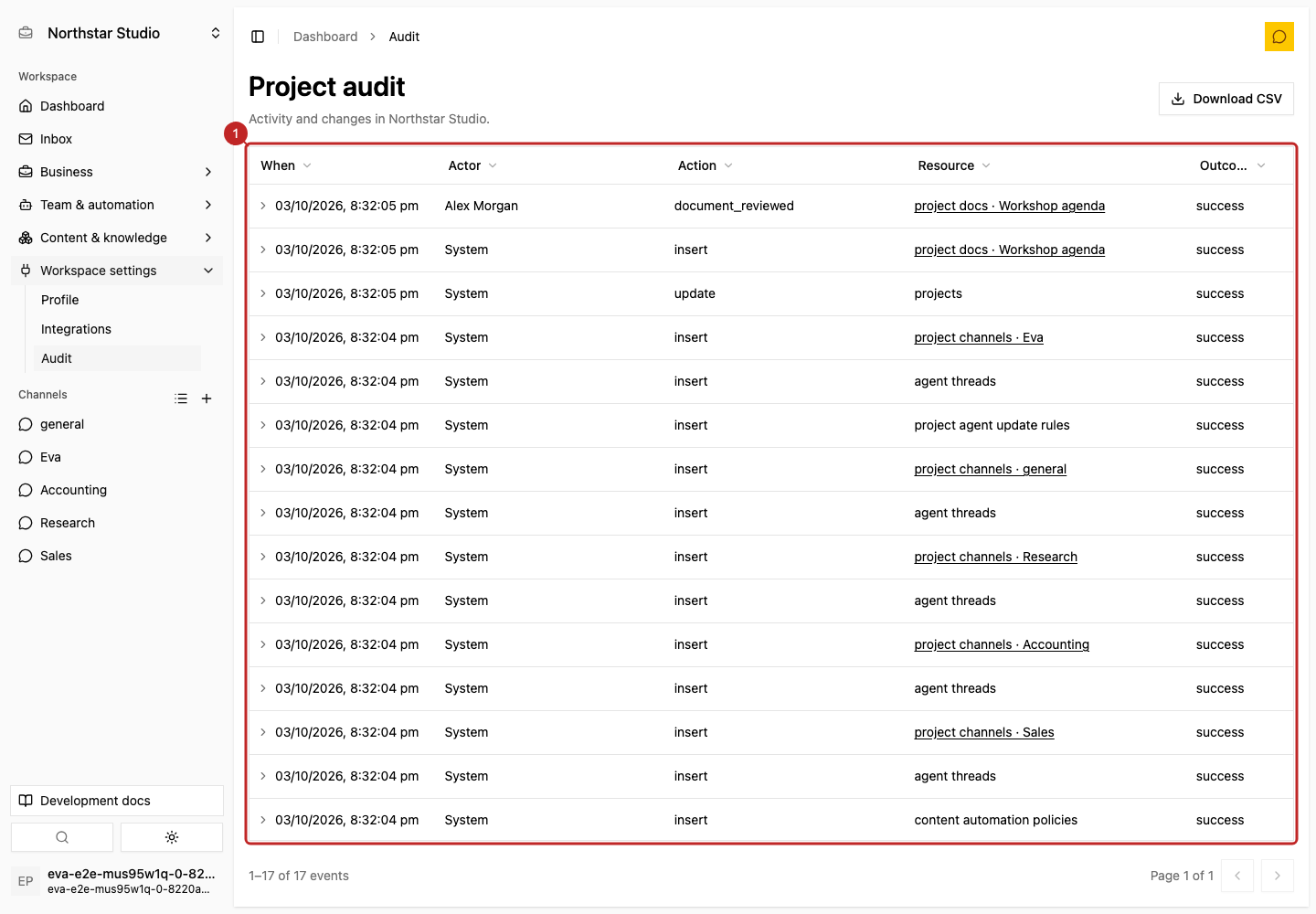Expand the project agent update rules row
Viewport: 1316px width, 914px height.
pos(263,425)
